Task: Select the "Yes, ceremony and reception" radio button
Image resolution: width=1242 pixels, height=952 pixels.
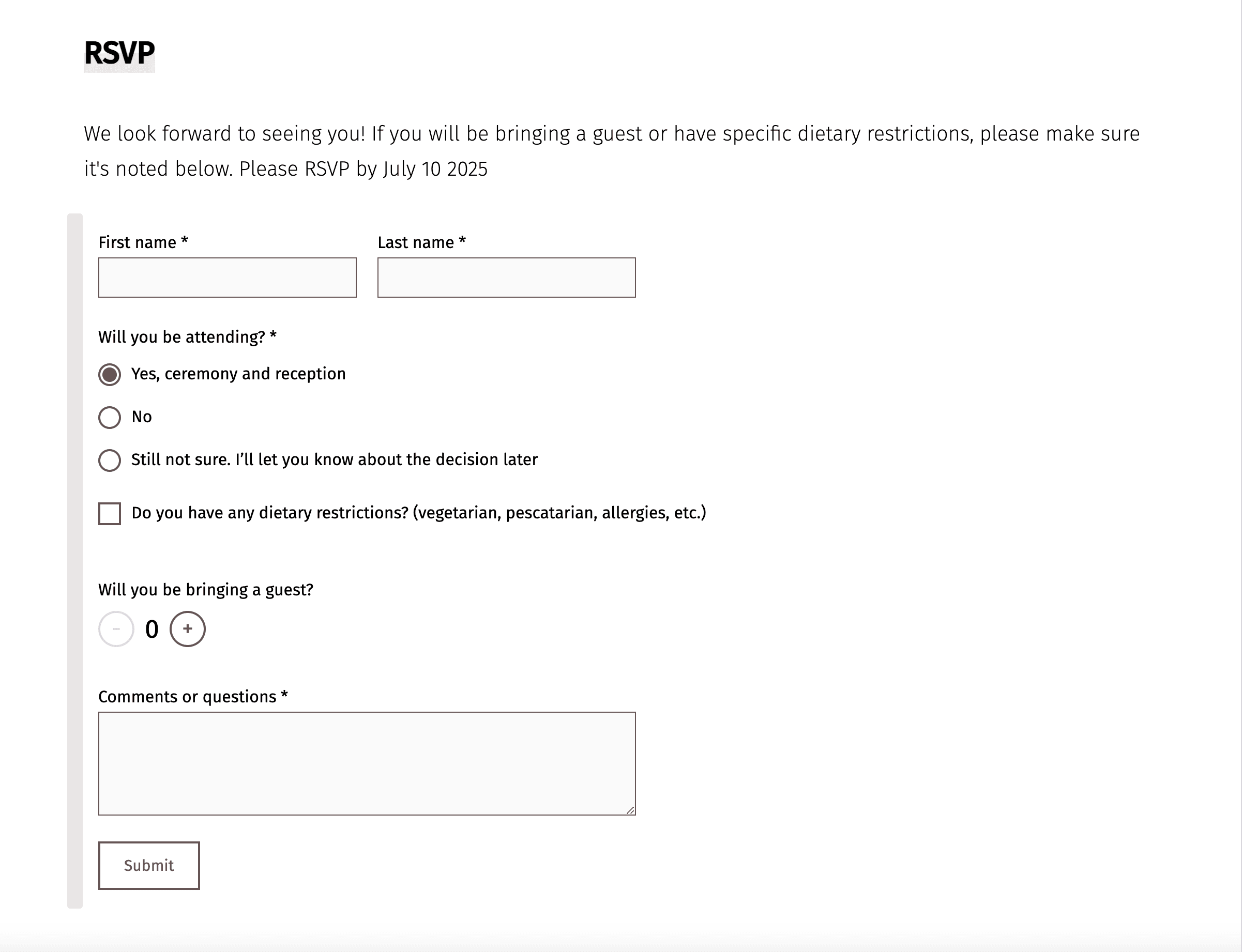Action: [x=110, y=375]
